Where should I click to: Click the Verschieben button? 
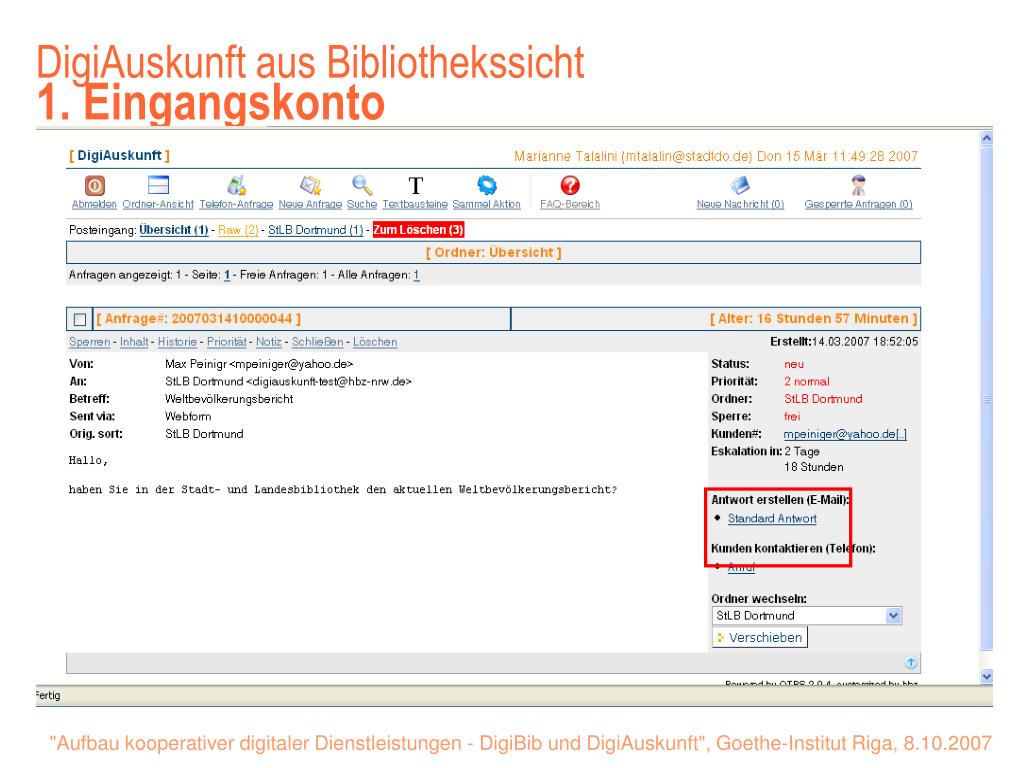(760, 637)
